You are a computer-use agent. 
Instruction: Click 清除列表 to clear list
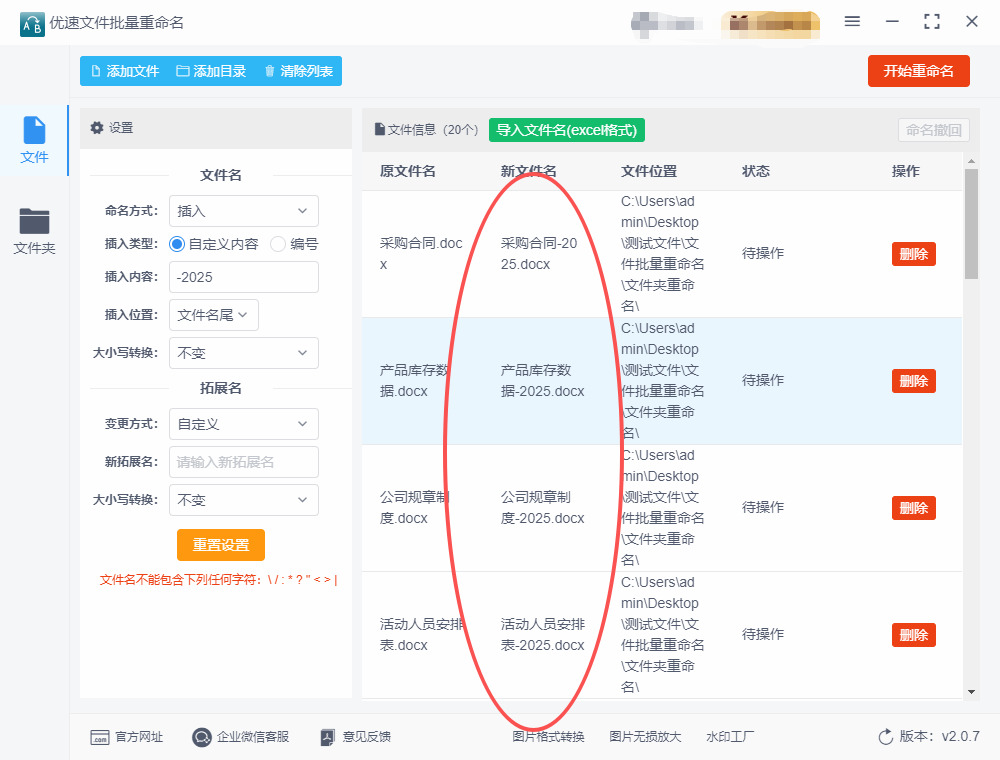298,71
